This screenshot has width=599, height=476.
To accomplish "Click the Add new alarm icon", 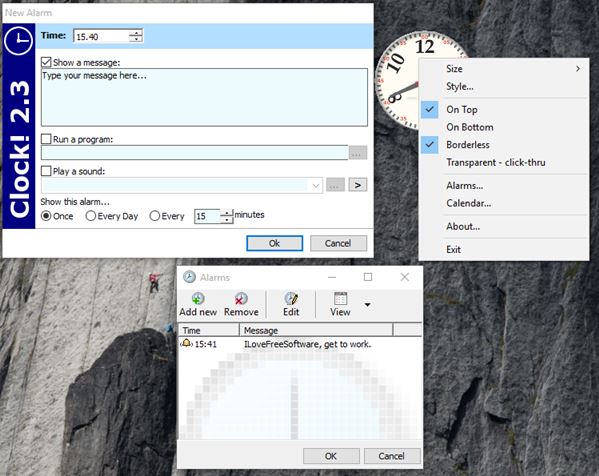I will pyautogui.click(x=198, y=298).
